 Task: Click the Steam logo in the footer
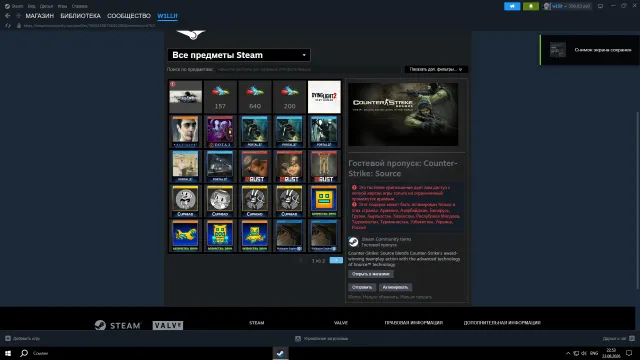[118, 325]
